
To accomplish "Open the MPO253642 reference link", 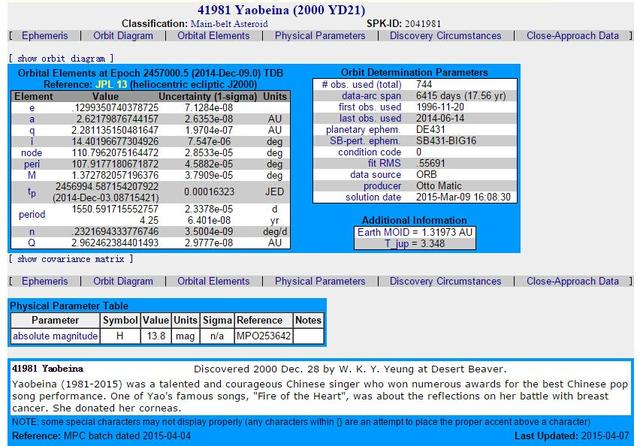I will pyautogui.click(x=263, y=336).
